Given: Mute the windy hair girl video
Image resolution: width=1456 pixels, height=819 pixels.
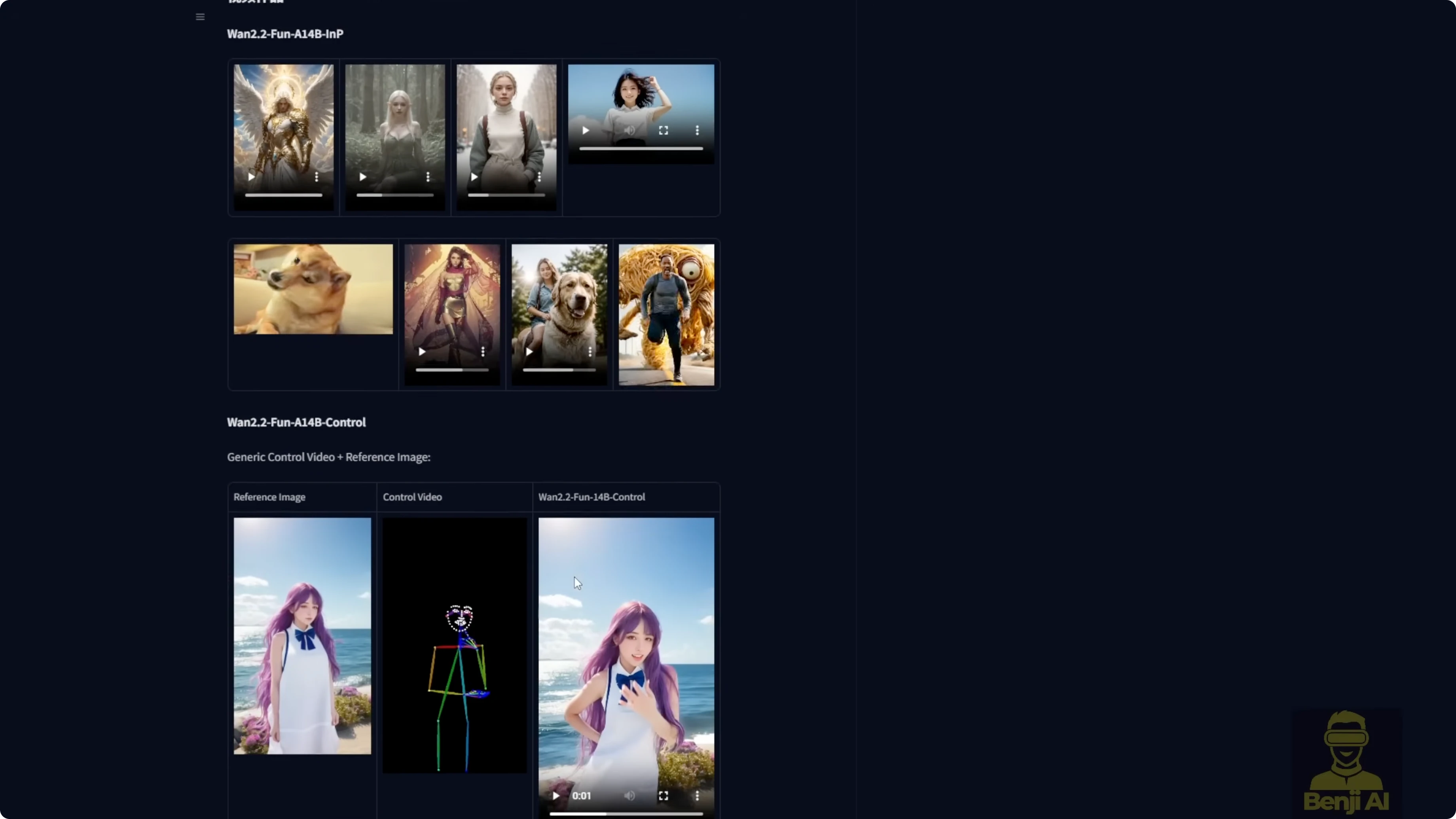Looking at the screenshot, I should (629, 131).
